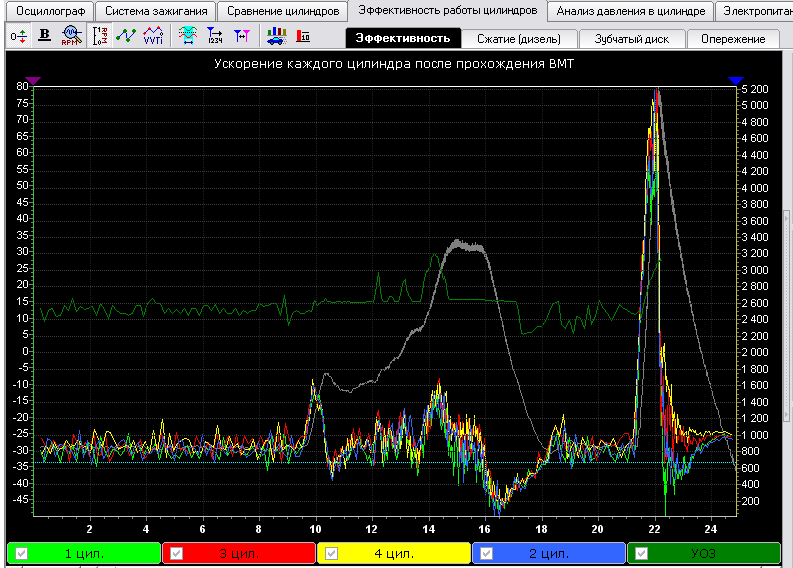Click the 10 label on the time axis
The image size is (793, 568).
click(316, 529)
